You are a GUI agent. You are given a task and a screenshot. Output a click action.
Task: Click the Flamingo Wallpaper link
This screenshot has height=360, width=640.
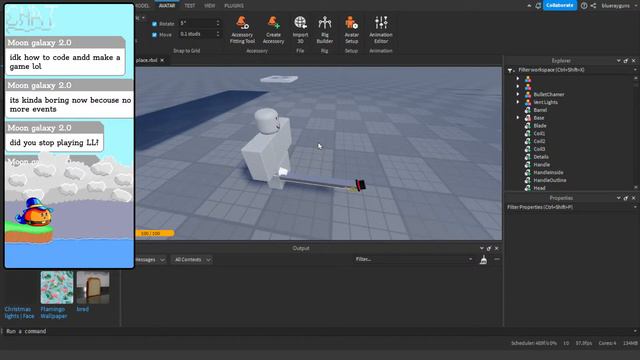click(x=53, y=313)
